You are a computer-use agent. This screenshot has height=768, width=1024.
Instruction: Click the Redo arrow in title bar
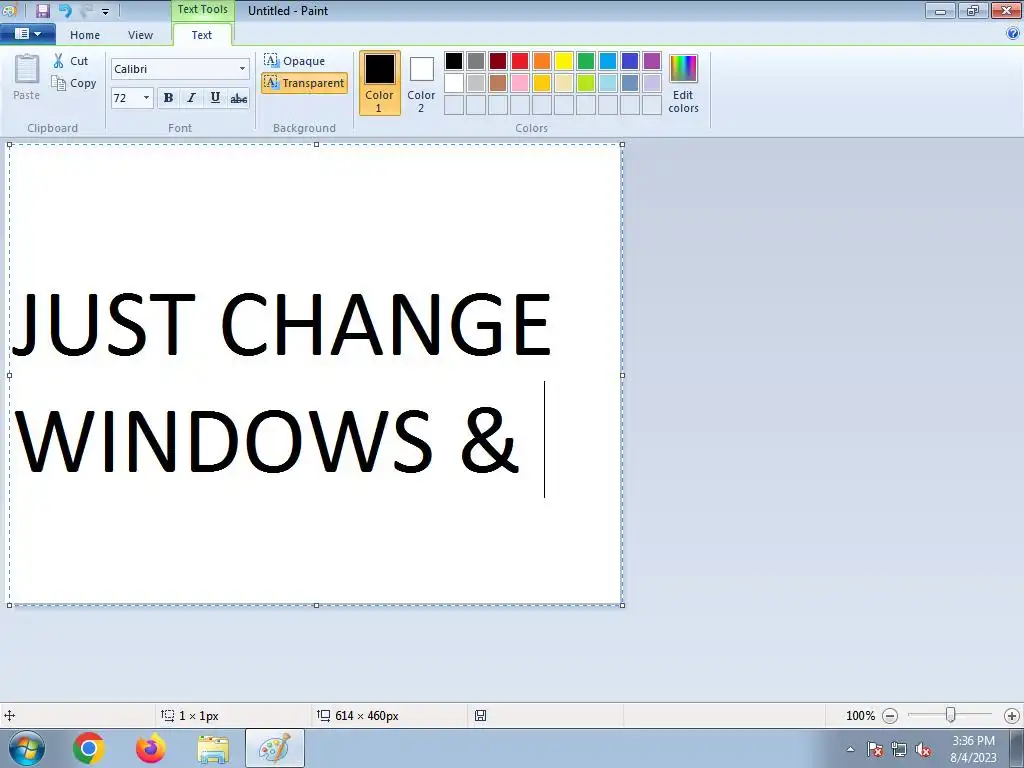(86, 10)
